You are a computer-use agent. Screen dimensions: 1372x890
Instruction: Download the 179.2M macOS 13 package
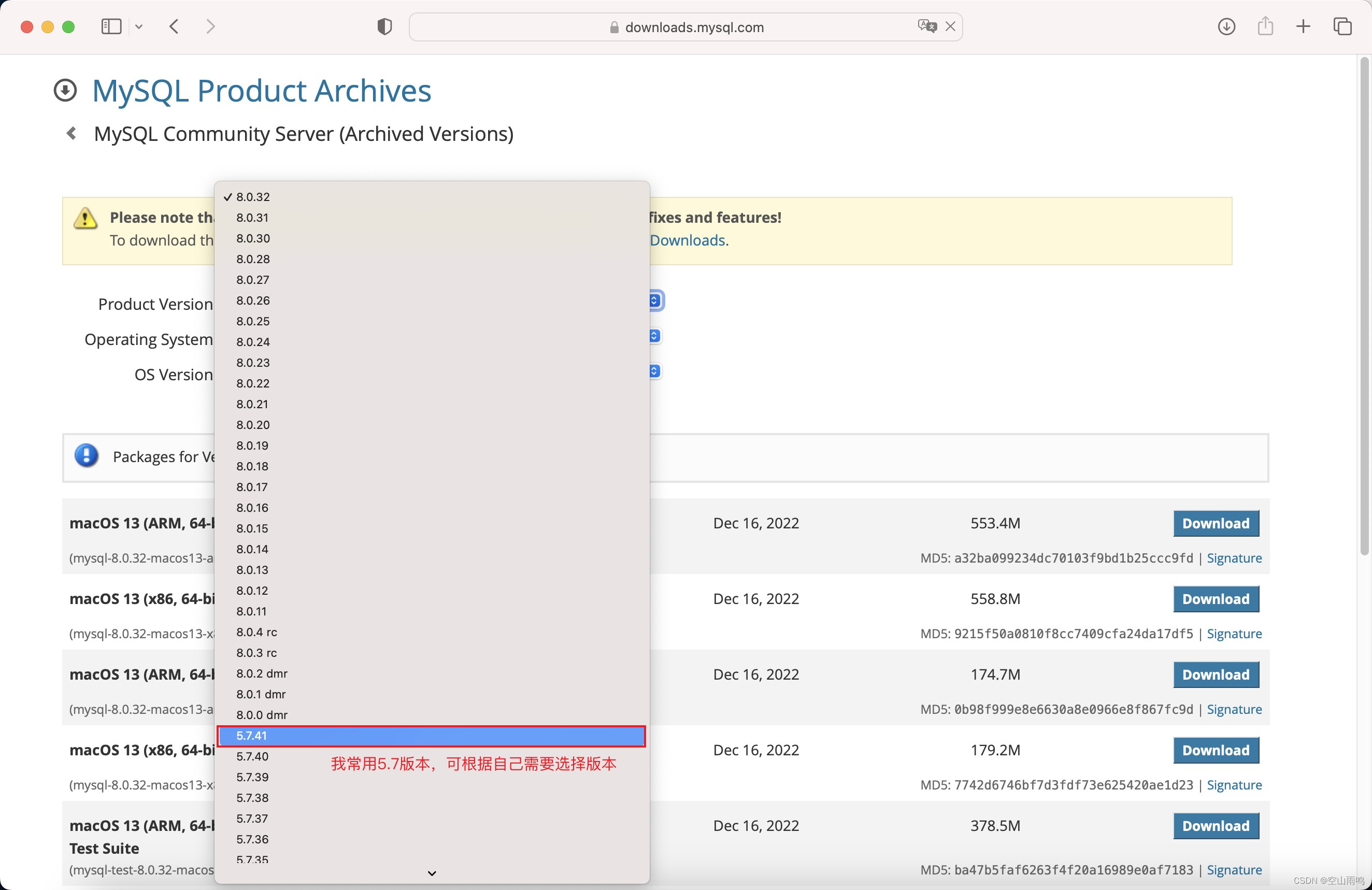tap(1216, 751)
